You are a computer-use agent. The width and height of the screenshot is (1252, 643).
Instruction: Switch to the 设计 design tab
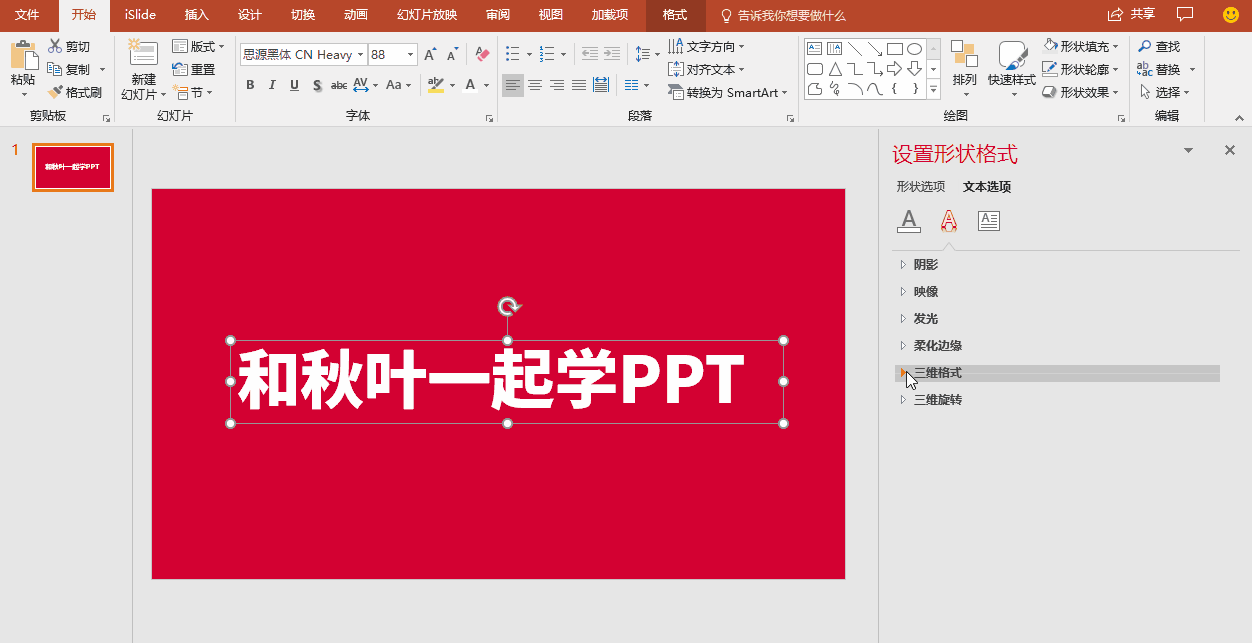(250, 15)
